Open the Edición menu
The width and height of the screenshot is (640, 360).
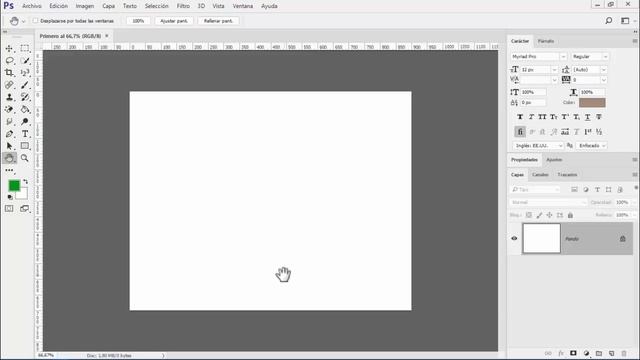pos(58,6)
